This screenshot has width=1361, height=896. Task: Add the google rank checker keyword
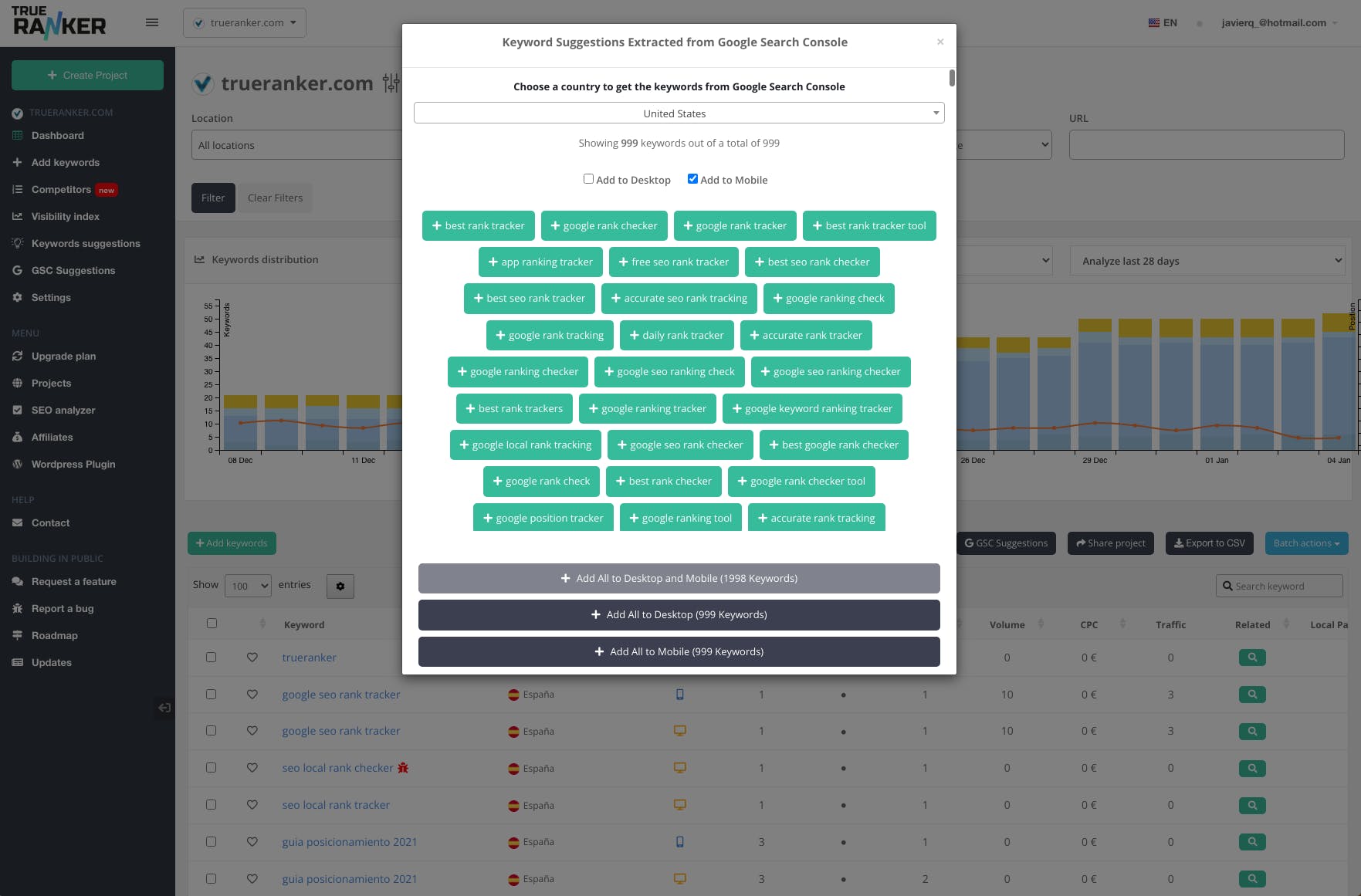(604, 225)
